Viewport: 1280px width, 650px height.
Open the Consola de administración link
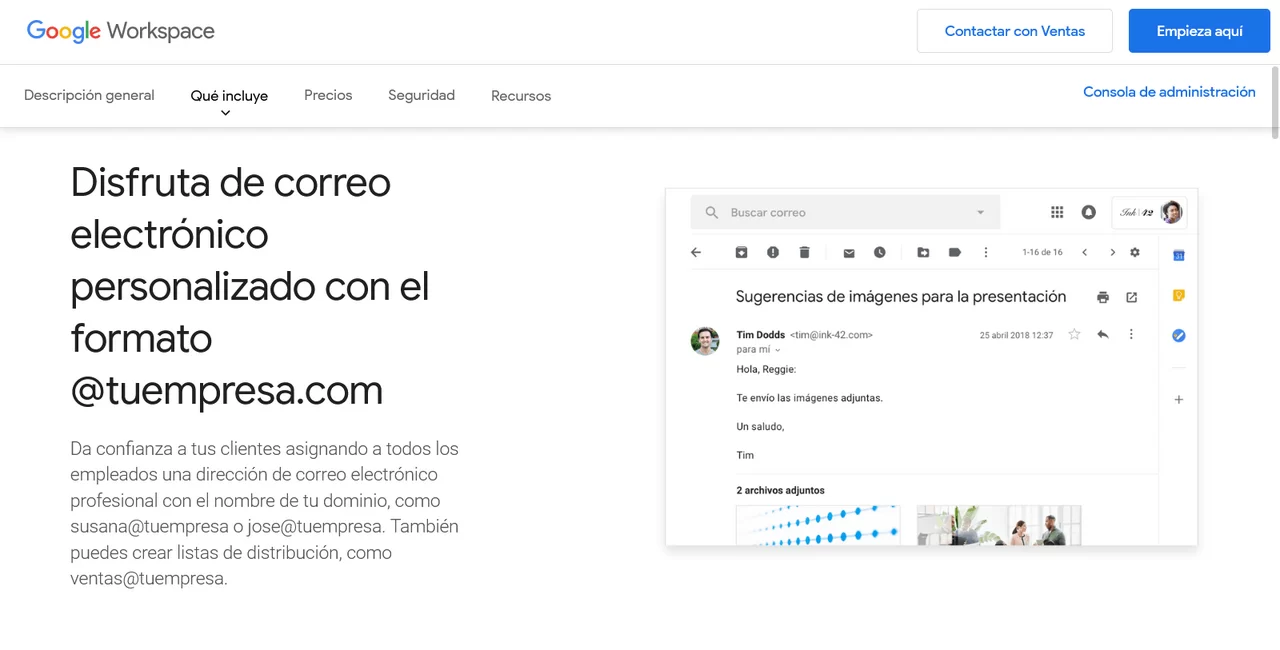(1169, 92)
